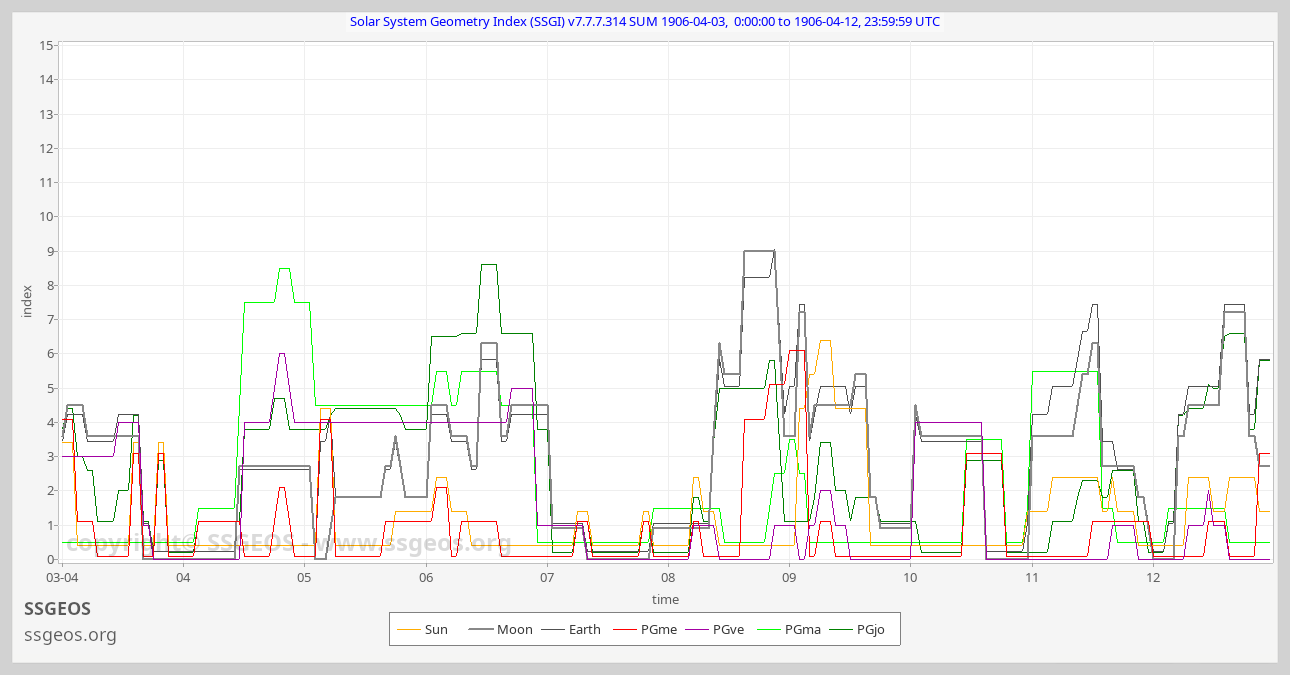Click the 03-04 date tick on x-axis
This screenshot has height=675, width=1290.
pos(62,577)
